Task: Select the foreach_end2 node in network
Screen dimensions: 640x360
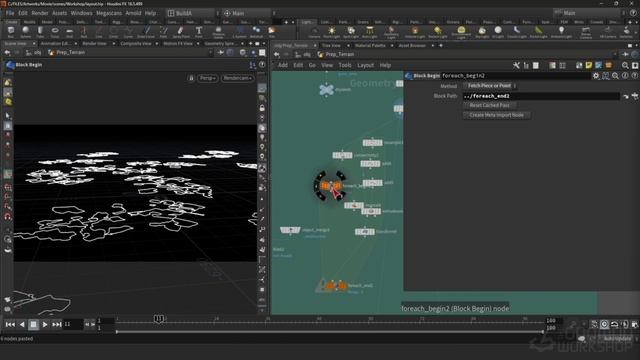Action: tap(337, 286)
